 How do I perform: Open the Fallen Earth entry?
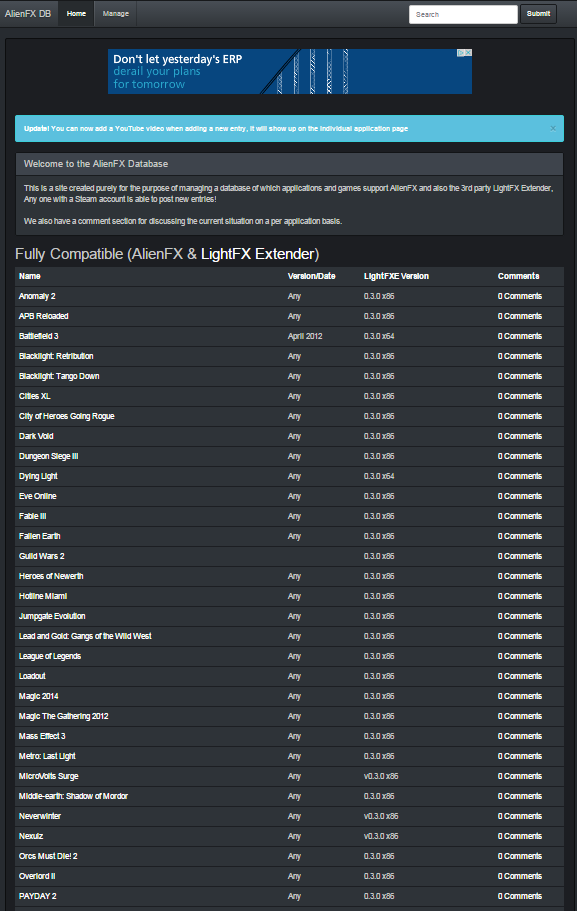tap(40, 536)
